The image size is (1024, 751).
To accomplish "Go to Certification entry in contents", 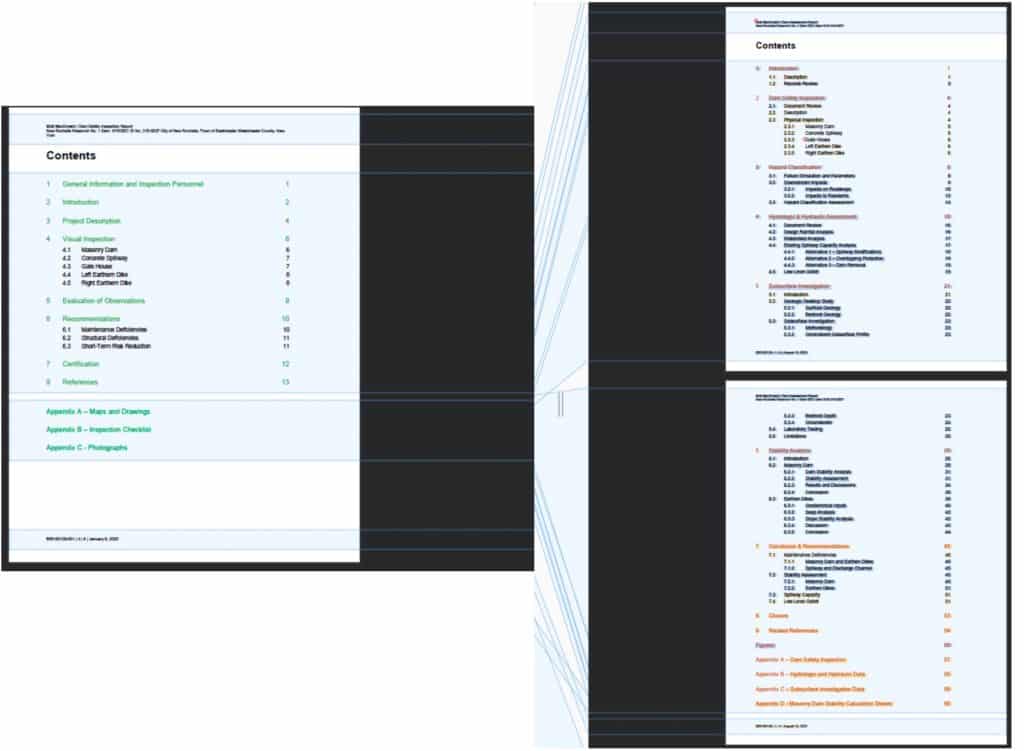I will 80,365.
